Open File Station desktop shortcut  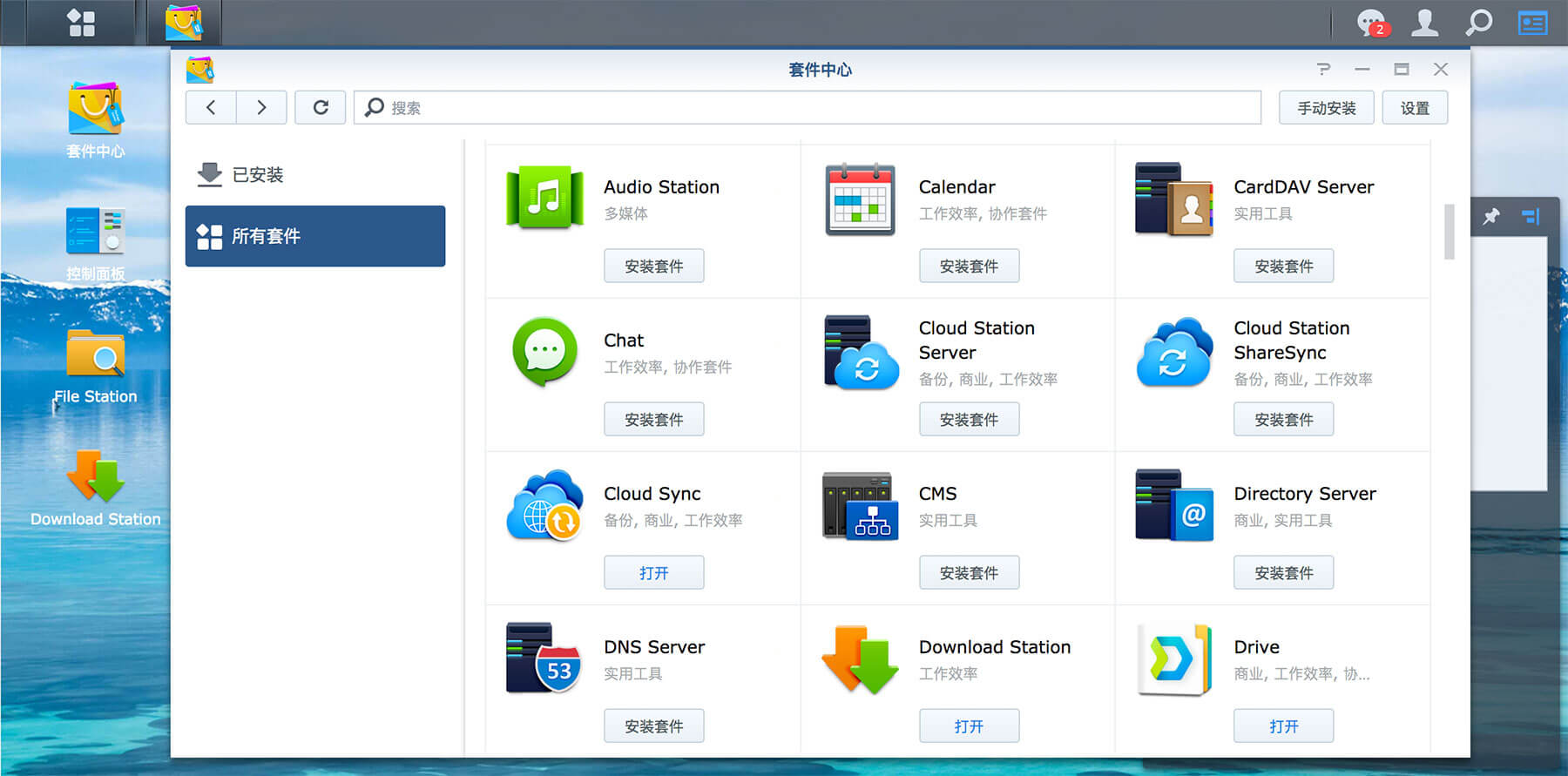click(95, 366)
